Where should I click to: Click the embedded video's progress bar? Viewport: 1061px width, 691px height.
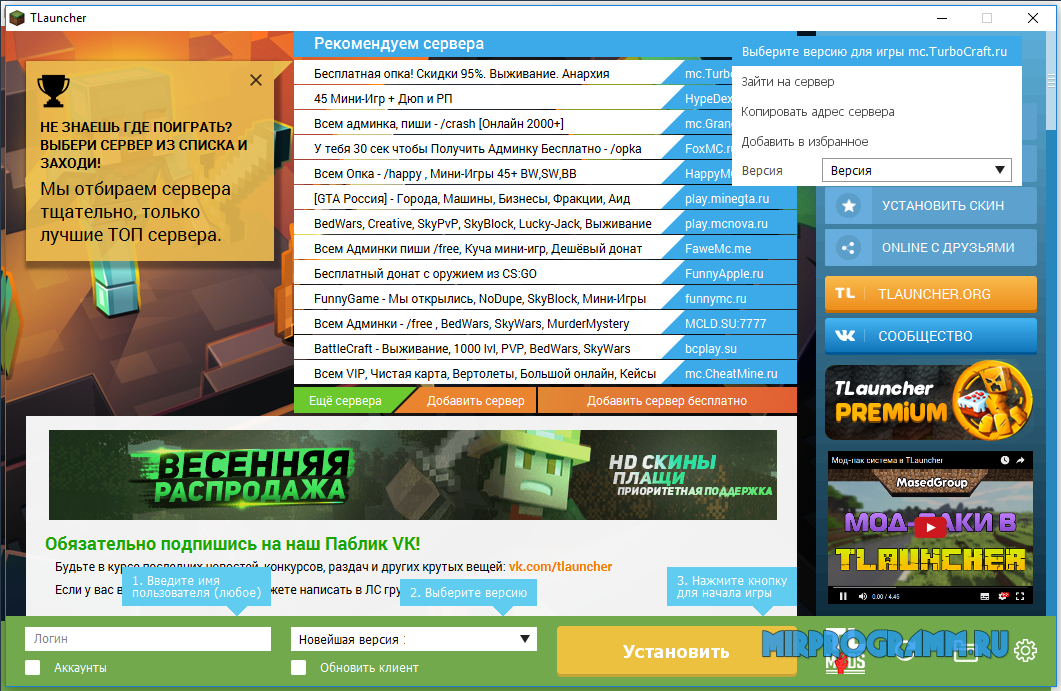pos(930,587)
